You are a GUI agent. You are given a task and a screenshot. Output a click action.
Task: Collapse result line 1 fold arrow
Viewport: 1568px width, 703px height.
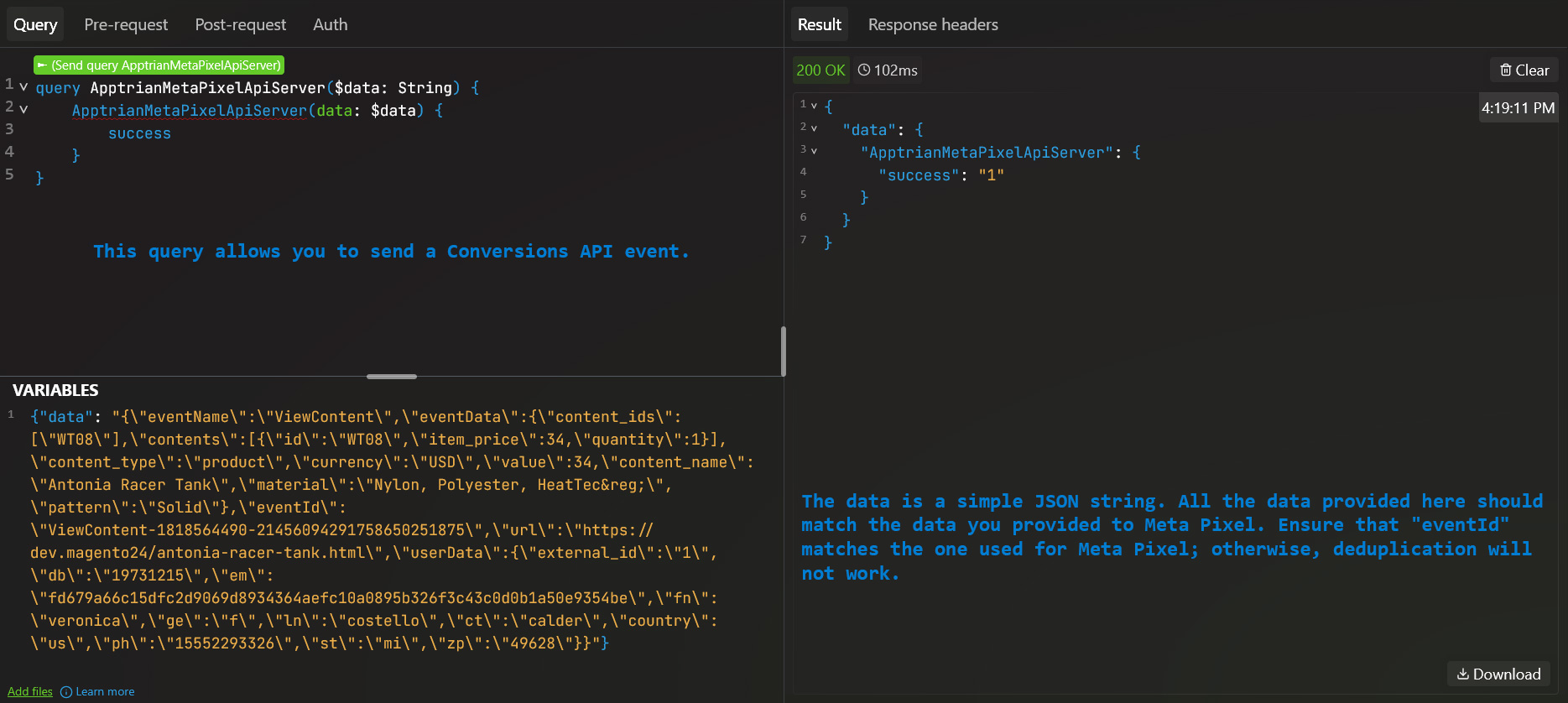(x=814, y=106)
